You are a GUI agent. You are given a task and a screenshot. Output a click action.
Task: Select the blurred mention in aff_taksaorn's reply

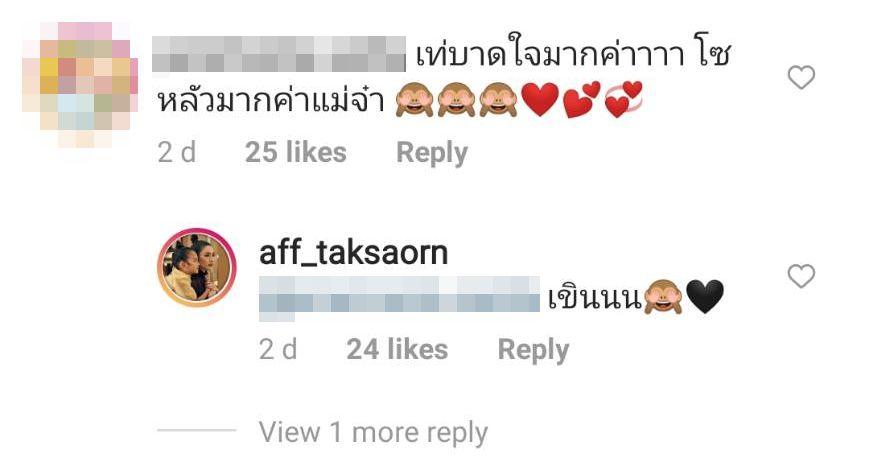pos(399,298)
